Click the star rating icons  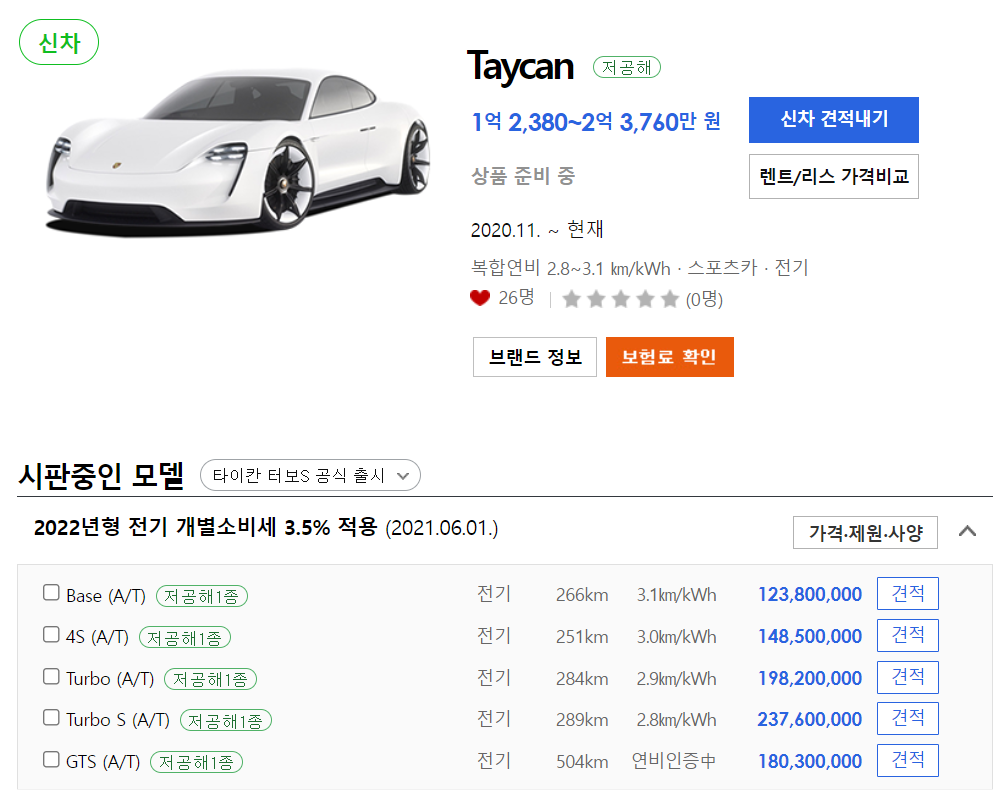pyautogui.click(x=620, y=299)
